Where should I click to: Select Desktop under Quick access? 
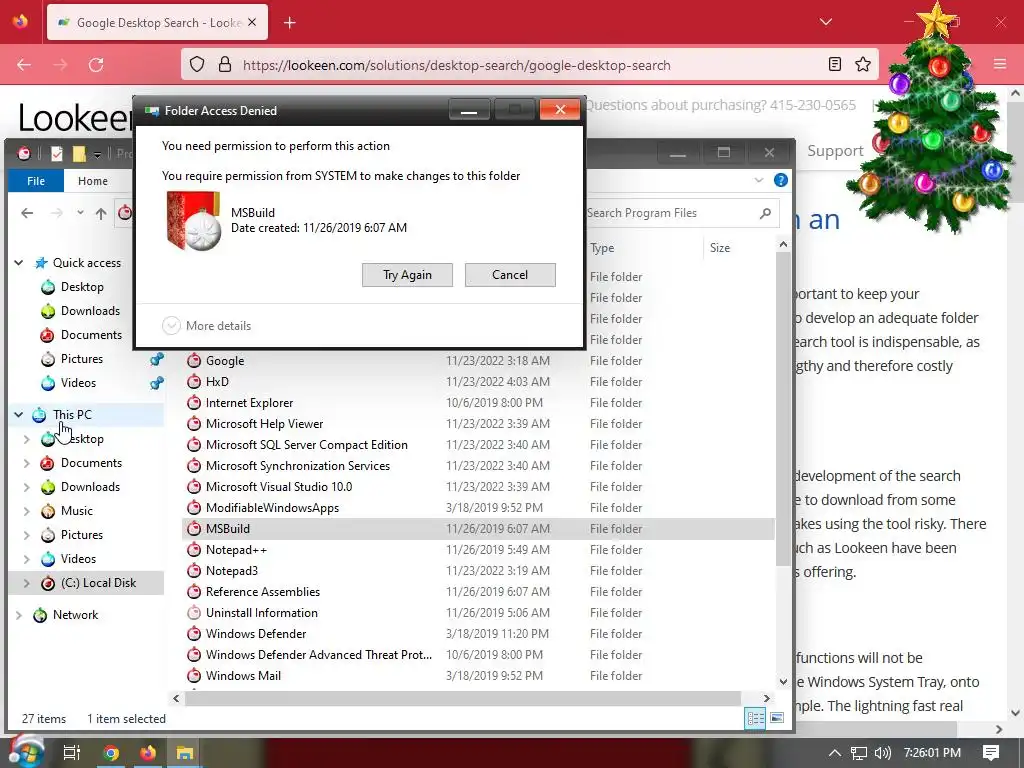[82, 287]
